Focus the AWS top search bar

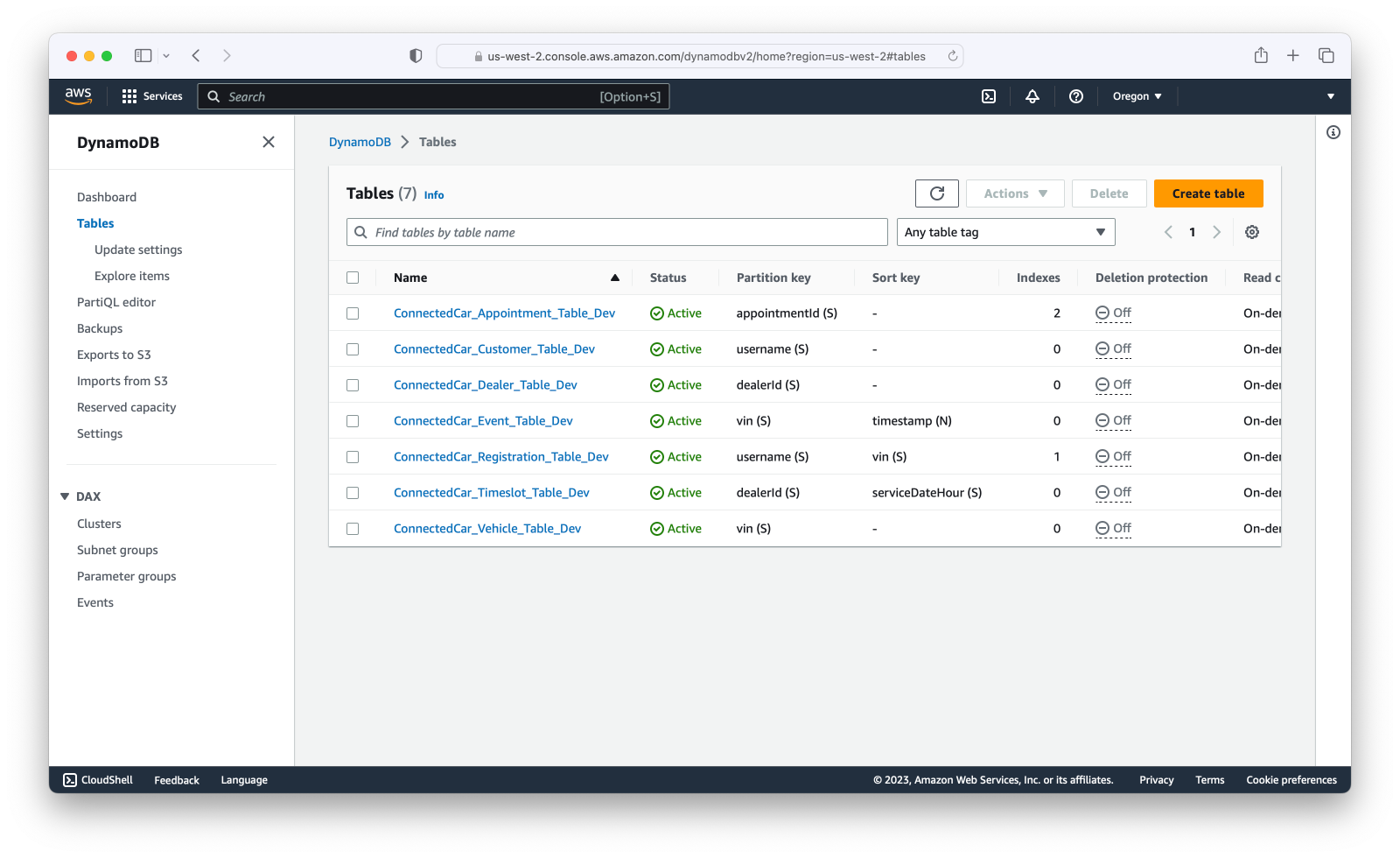434,96
